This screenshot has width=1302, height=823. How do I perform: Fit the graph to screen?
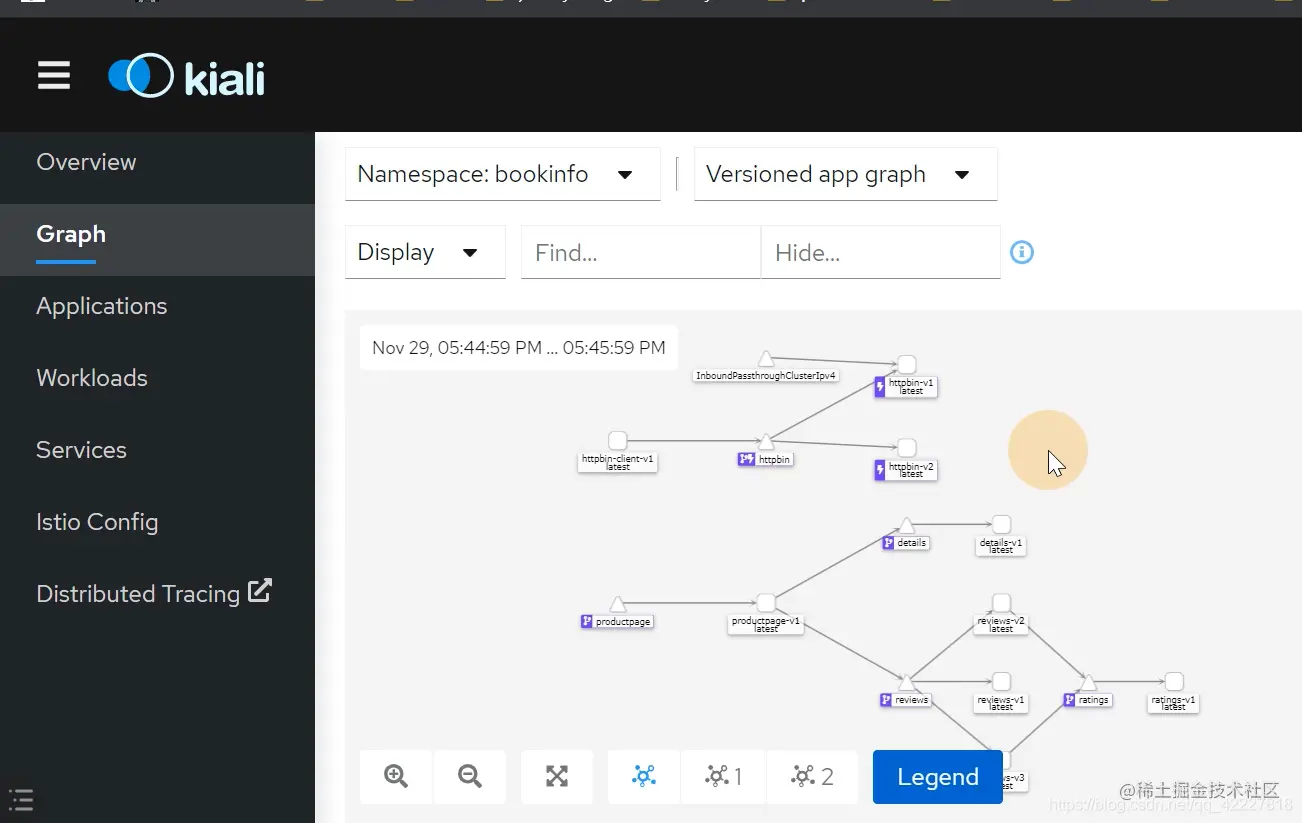click(557, 777)
